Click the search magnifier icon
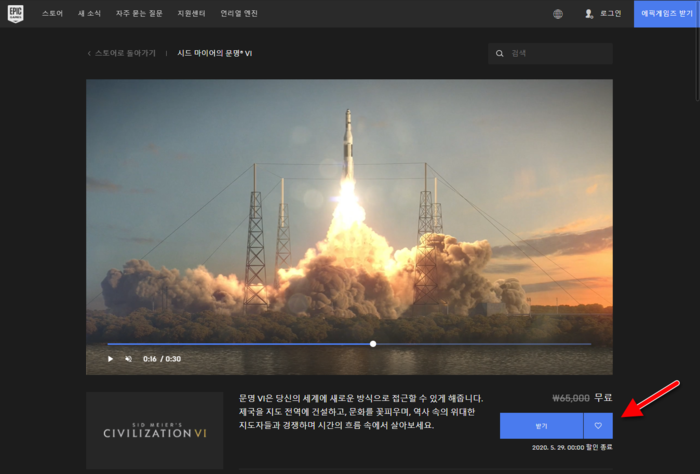700x474 pixels. point(500,54)
